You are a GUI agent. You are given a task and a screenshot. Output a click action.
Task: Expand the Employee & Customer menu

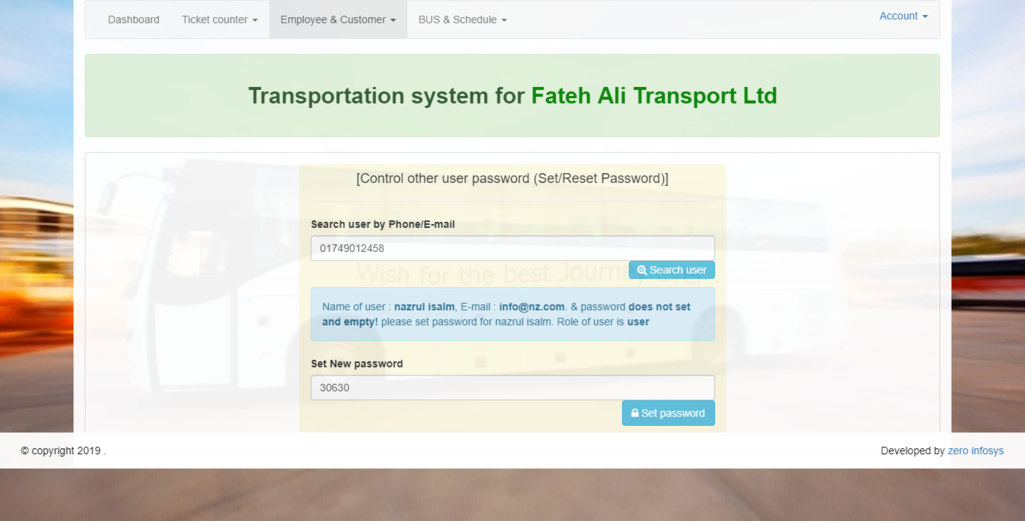click(x=337, y=20)
